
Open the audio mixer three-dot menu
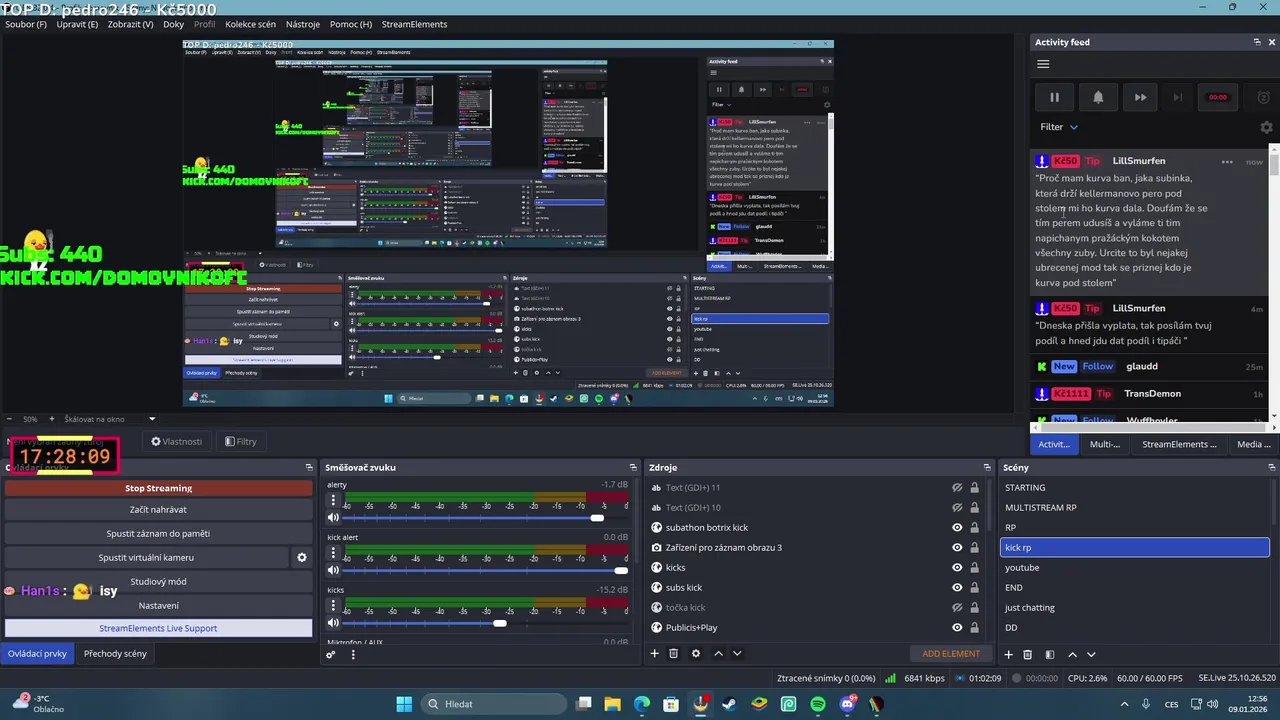click(x=353, y=655)
